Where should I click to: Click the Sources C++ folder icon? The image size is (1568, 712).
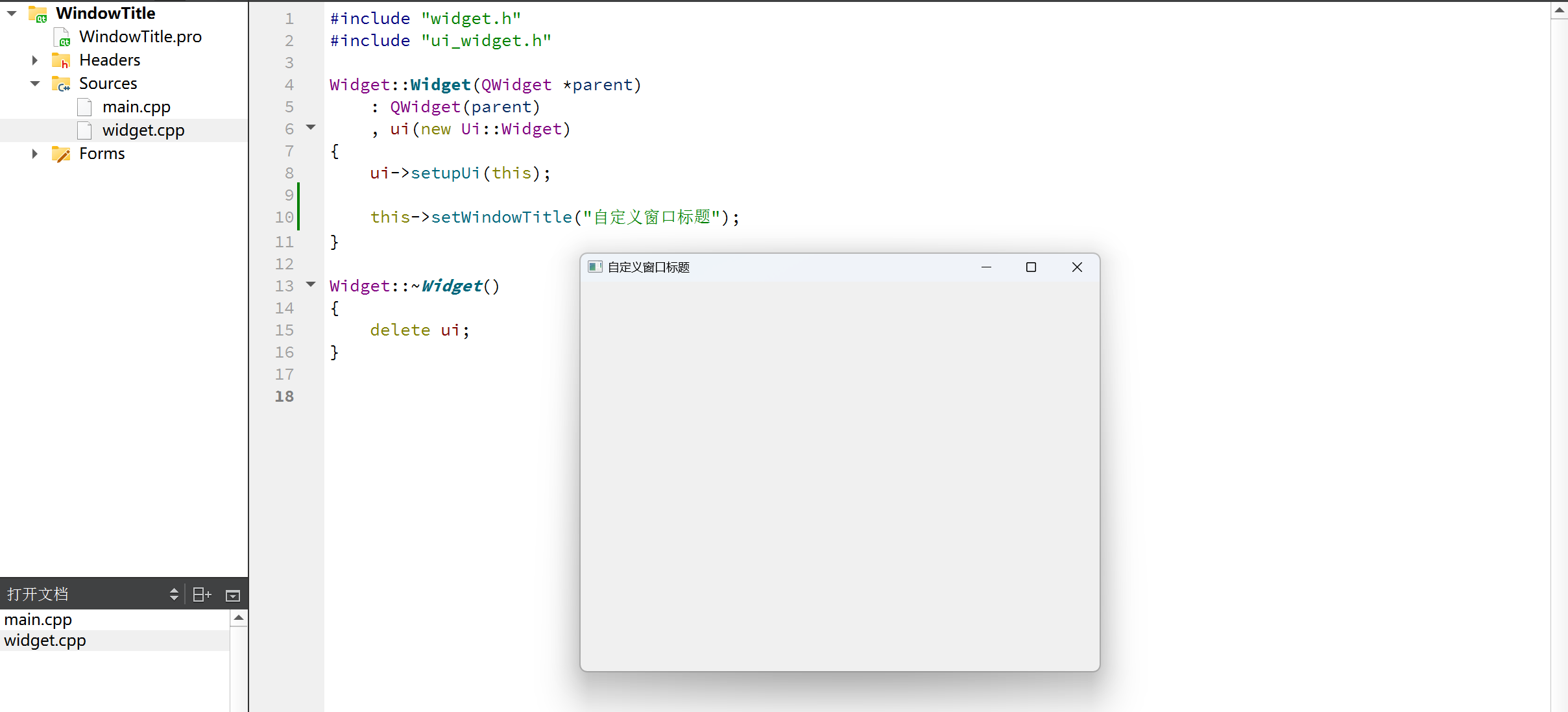pos(61,84)
